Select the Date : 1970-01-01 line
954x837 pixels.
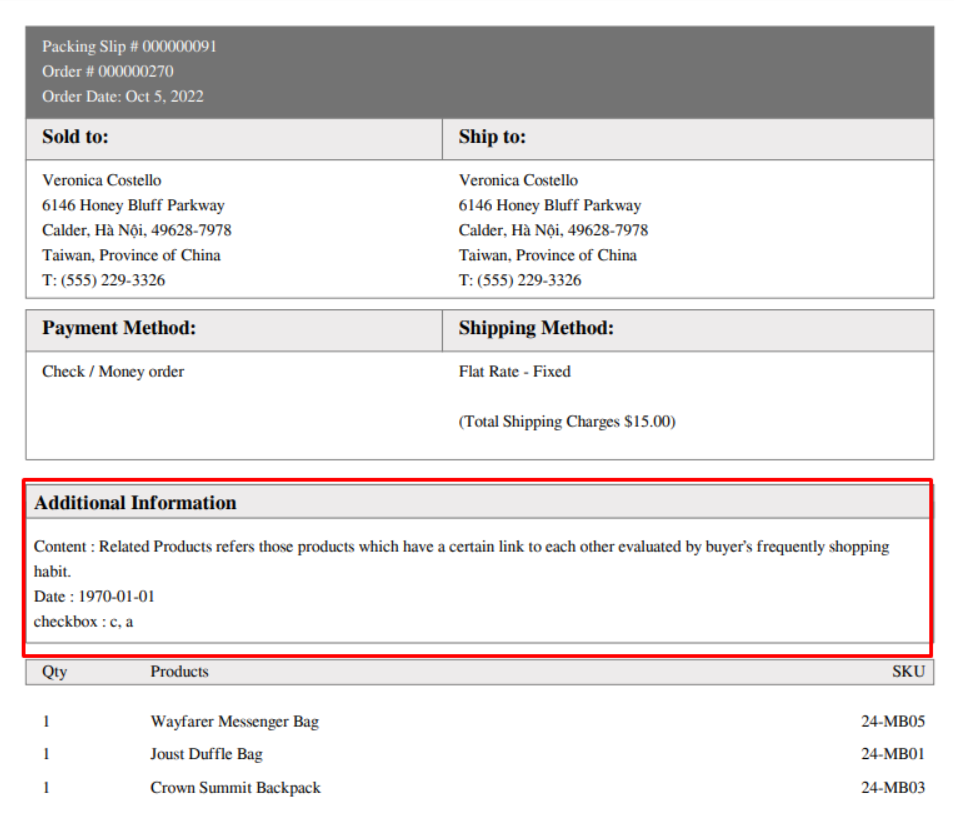(94, 596)
